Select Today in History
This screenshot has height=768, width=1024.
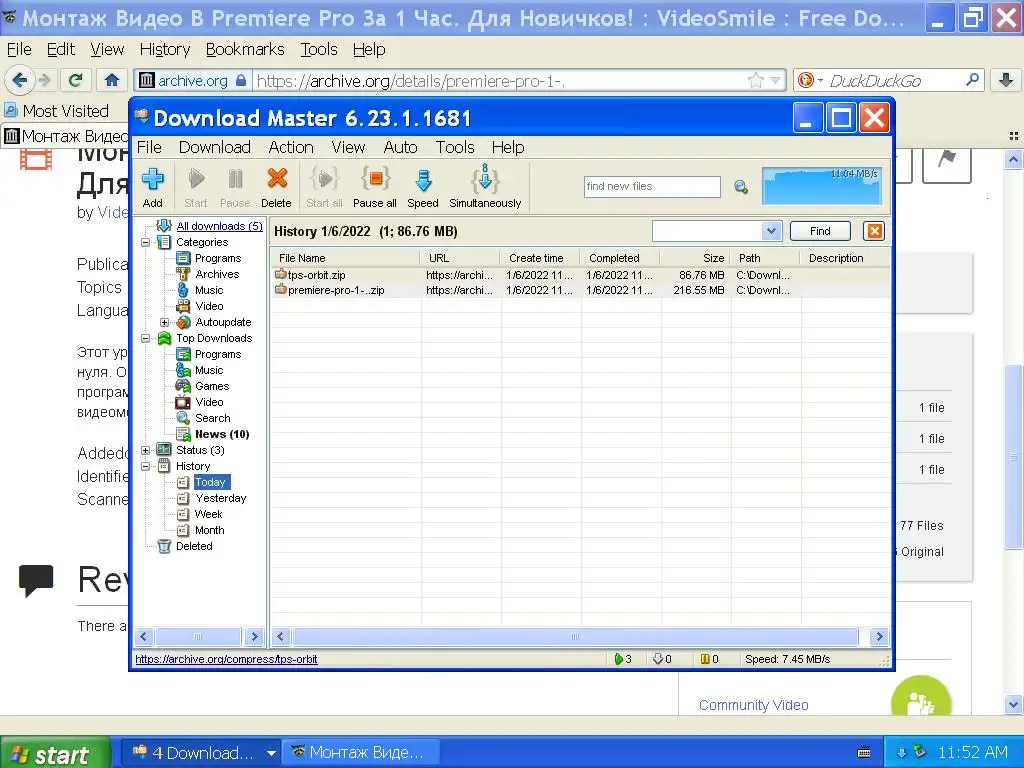210,482
